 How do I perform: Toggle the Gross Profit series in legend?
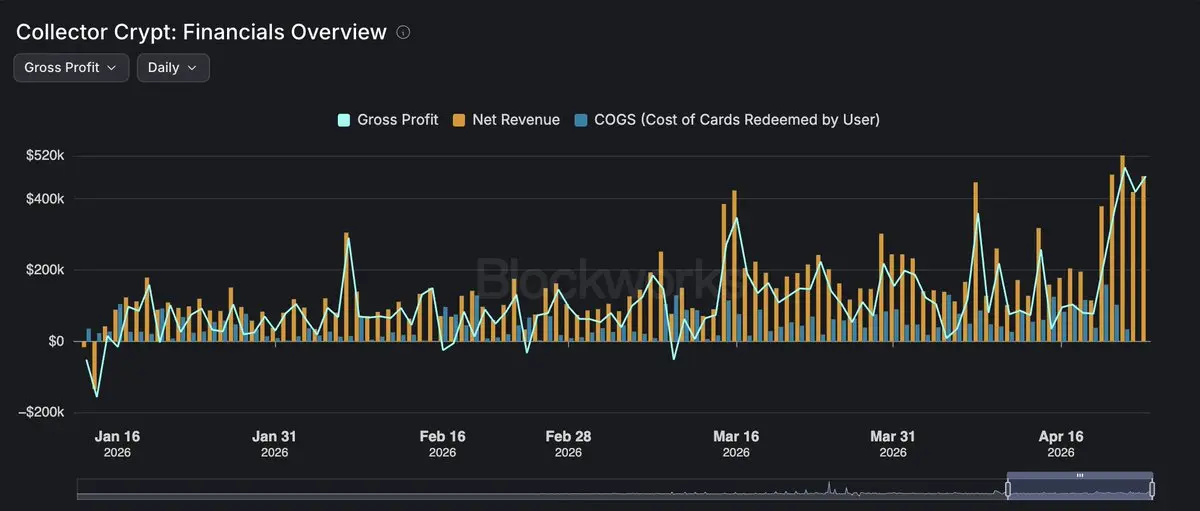[397, 120]
